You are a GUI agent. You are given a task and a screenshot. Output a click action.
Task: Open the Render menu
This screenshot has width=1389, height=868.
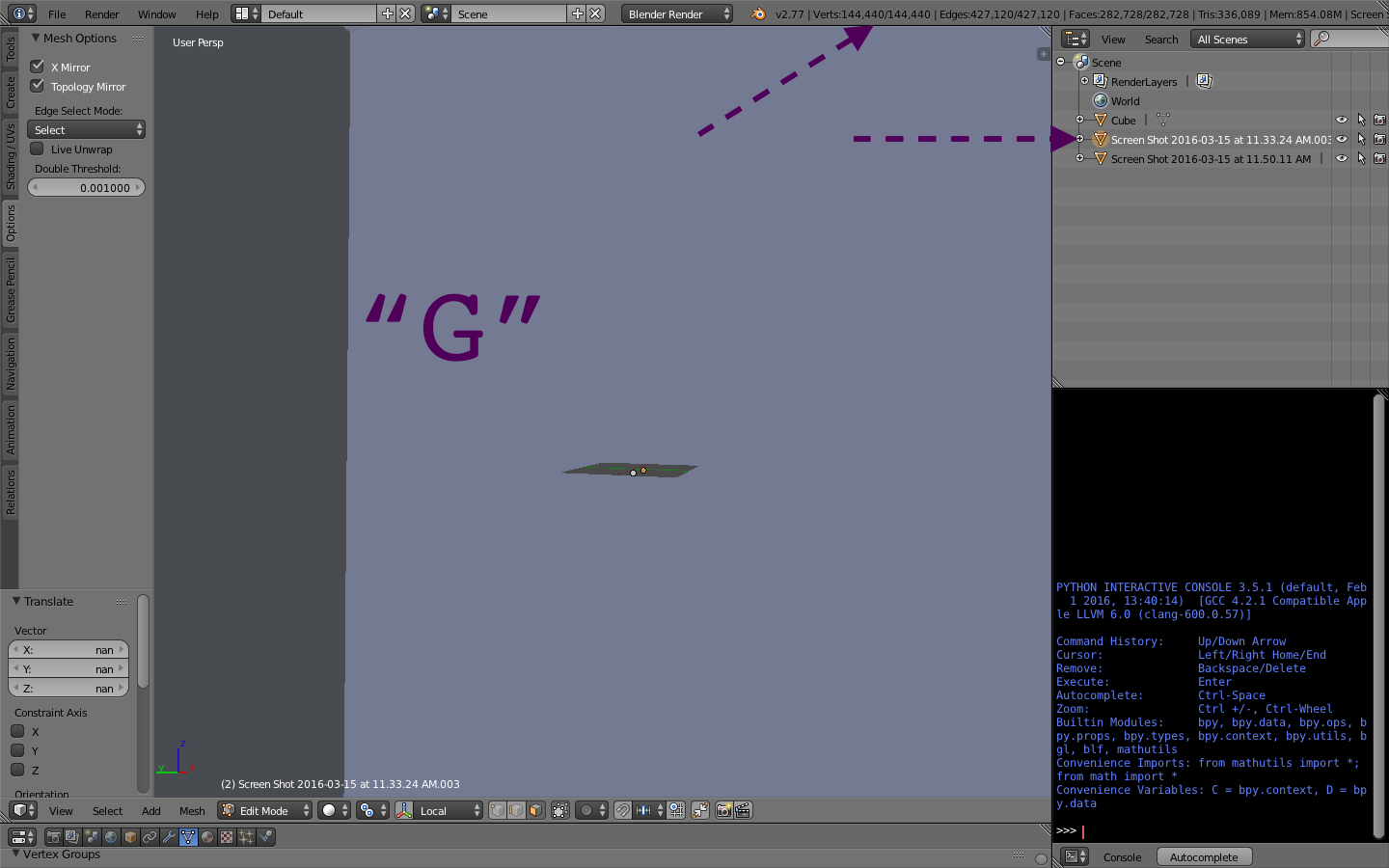(x=101, y=14)
